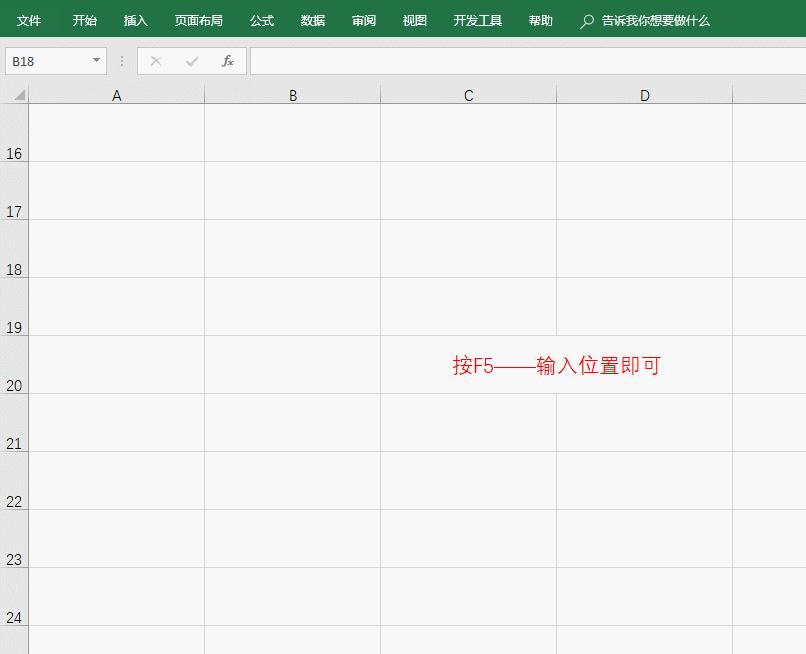Switch to the 页面布局 ribbon tab

click(x=199, y=19)
